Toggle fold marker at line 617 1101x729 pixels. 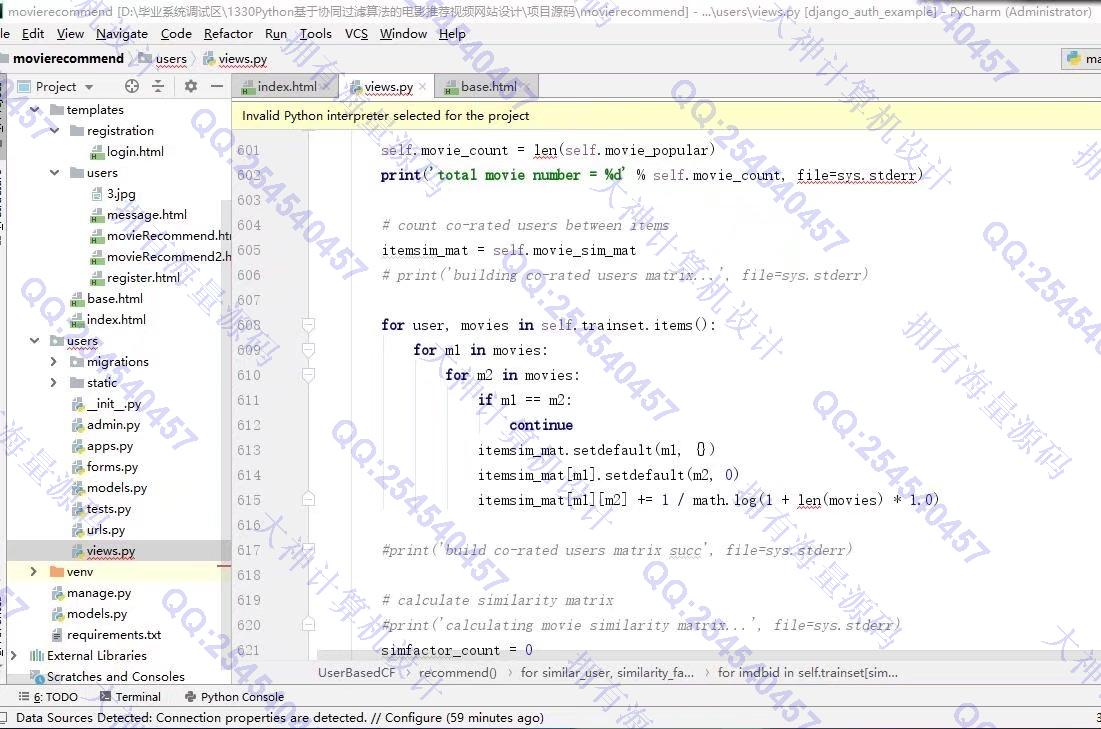308,550
